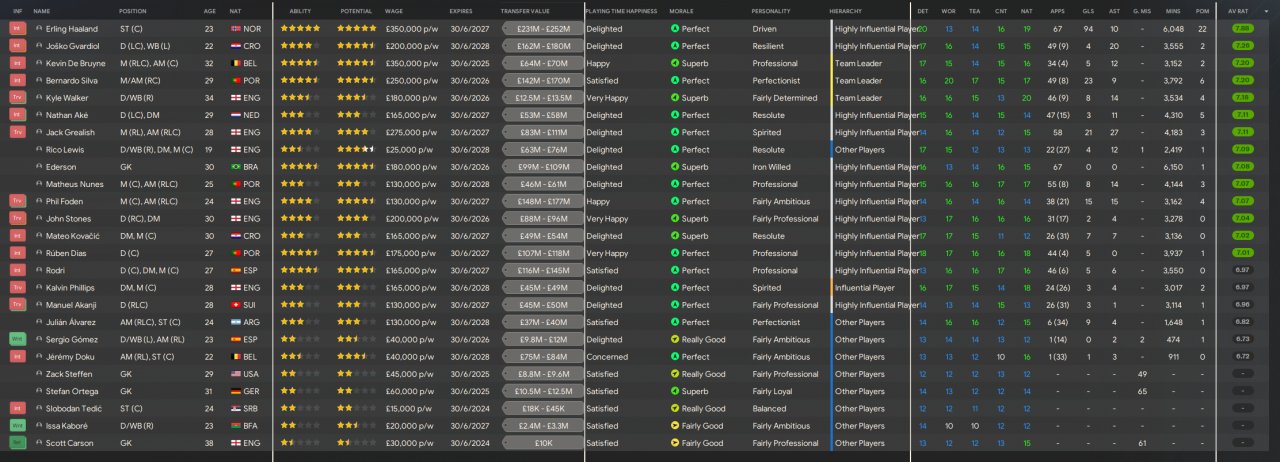The height and width of the screenshot is (462, 1280).
Task: Click the person icon beside Ederson's name
Action: coord(39,167)
